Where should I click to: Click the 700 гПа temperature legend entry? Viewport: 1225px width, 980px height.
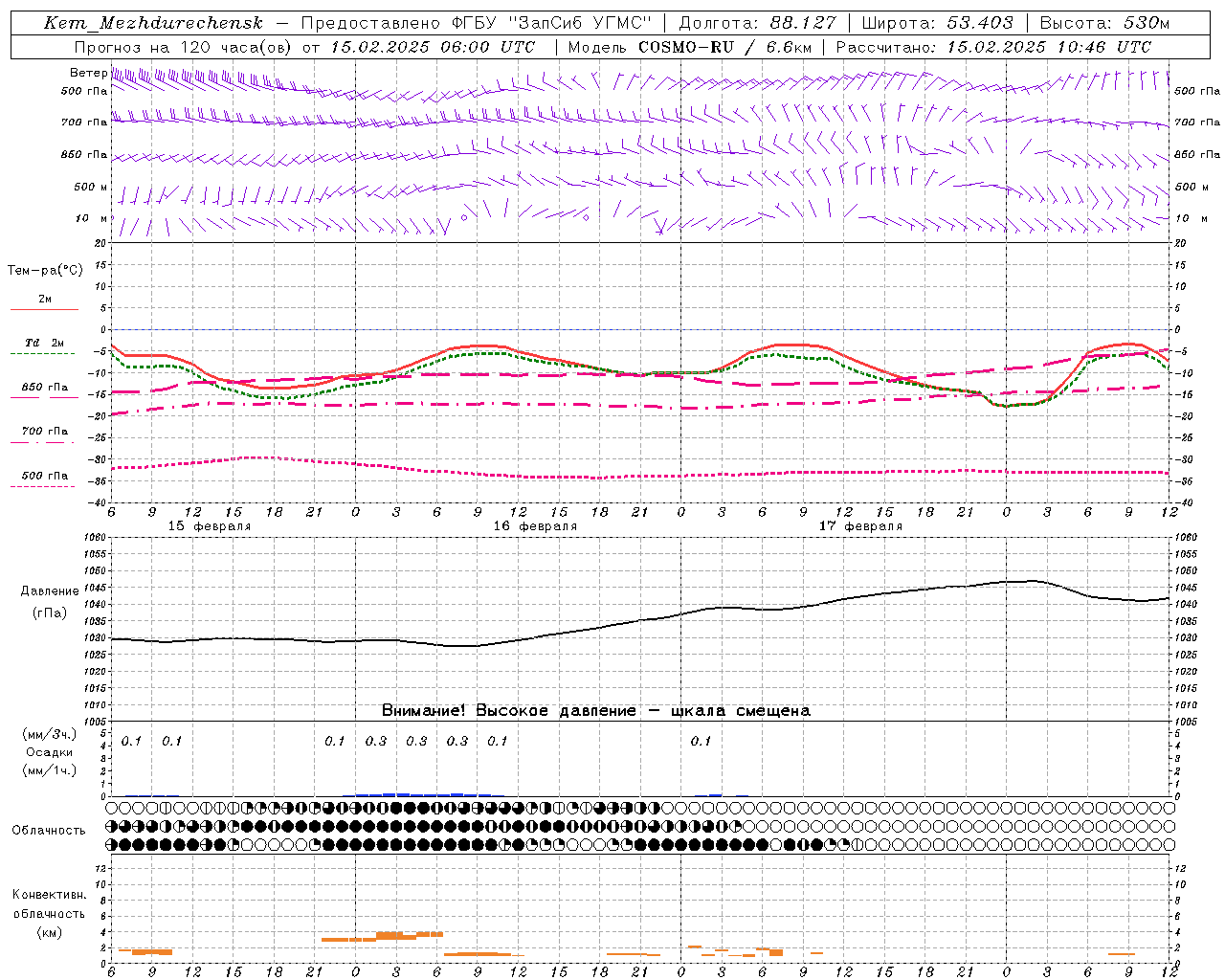[44, 432]
